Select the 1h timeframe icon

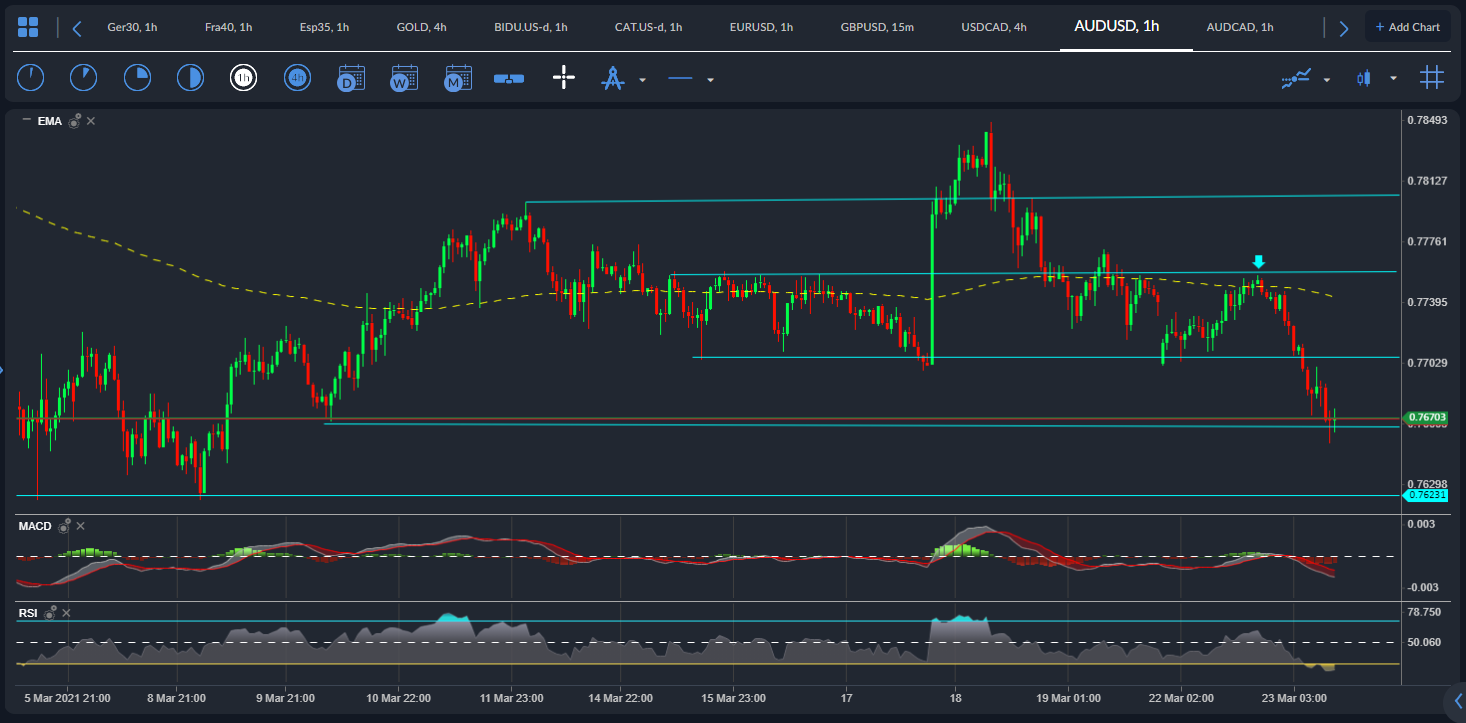pyautogui.click(x=243, y=77)
